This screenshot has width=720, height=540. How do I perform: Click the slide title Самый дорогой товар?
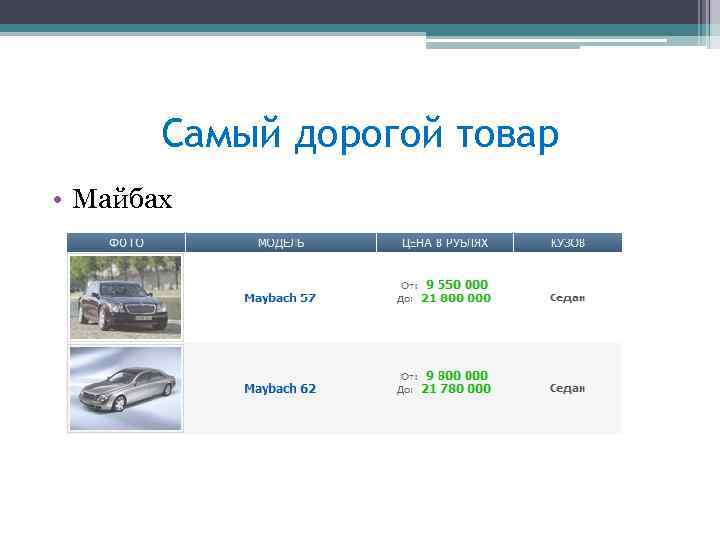[x=360, y=134]
